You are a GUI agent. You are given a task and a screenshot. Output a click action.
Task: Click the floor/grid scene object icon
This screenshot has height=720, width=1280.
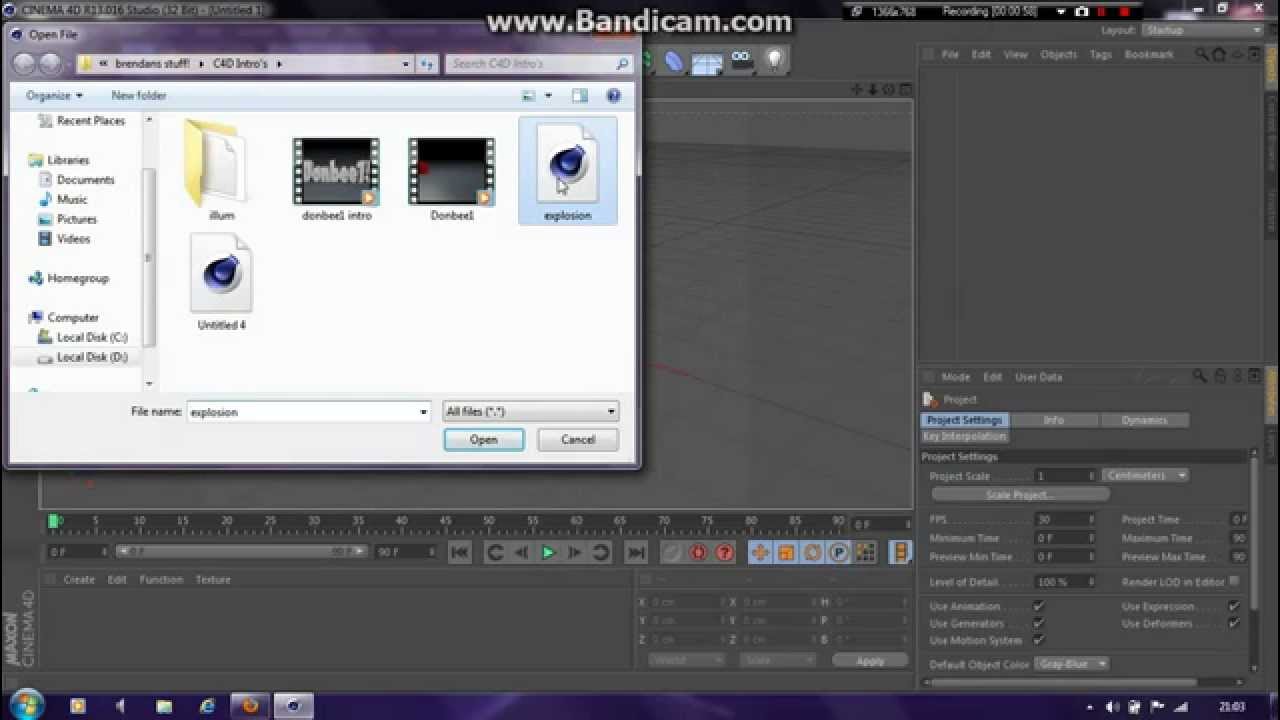(x=707, y=62)
